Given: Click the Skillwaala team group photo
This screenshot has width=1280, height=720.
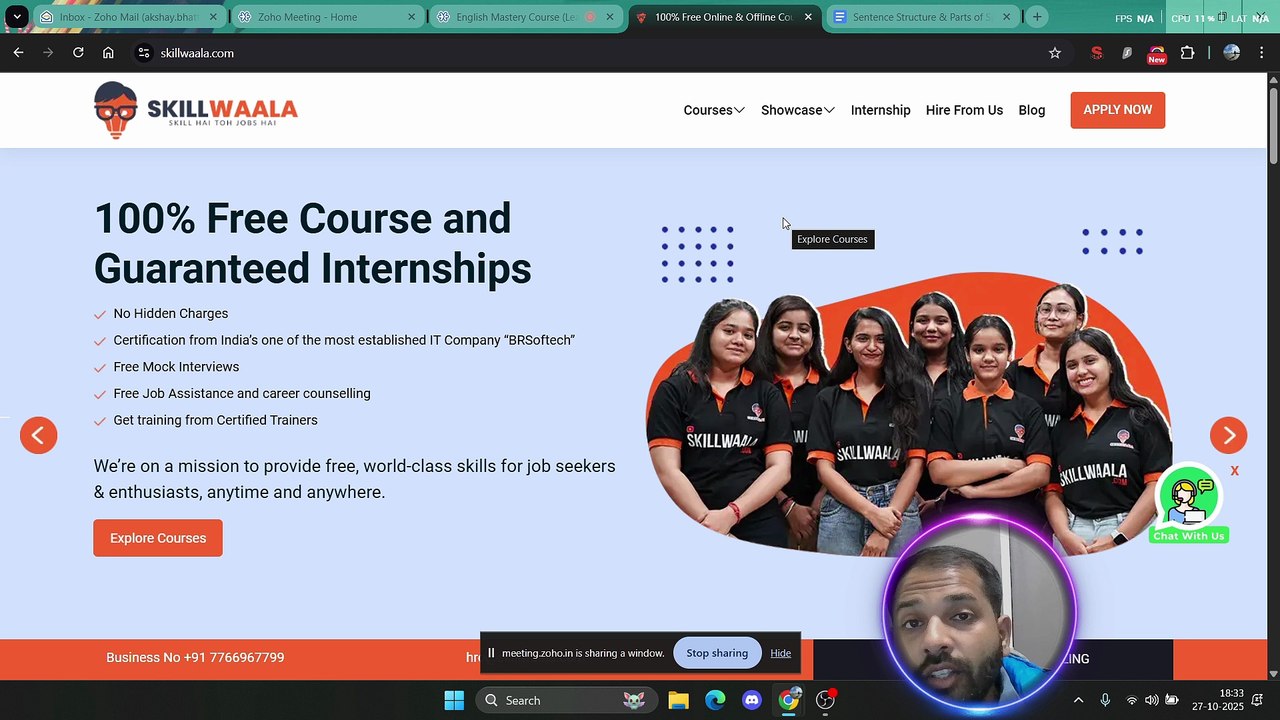Looking at the screenshot, I should pyautogui.click(x=908, y=415).
